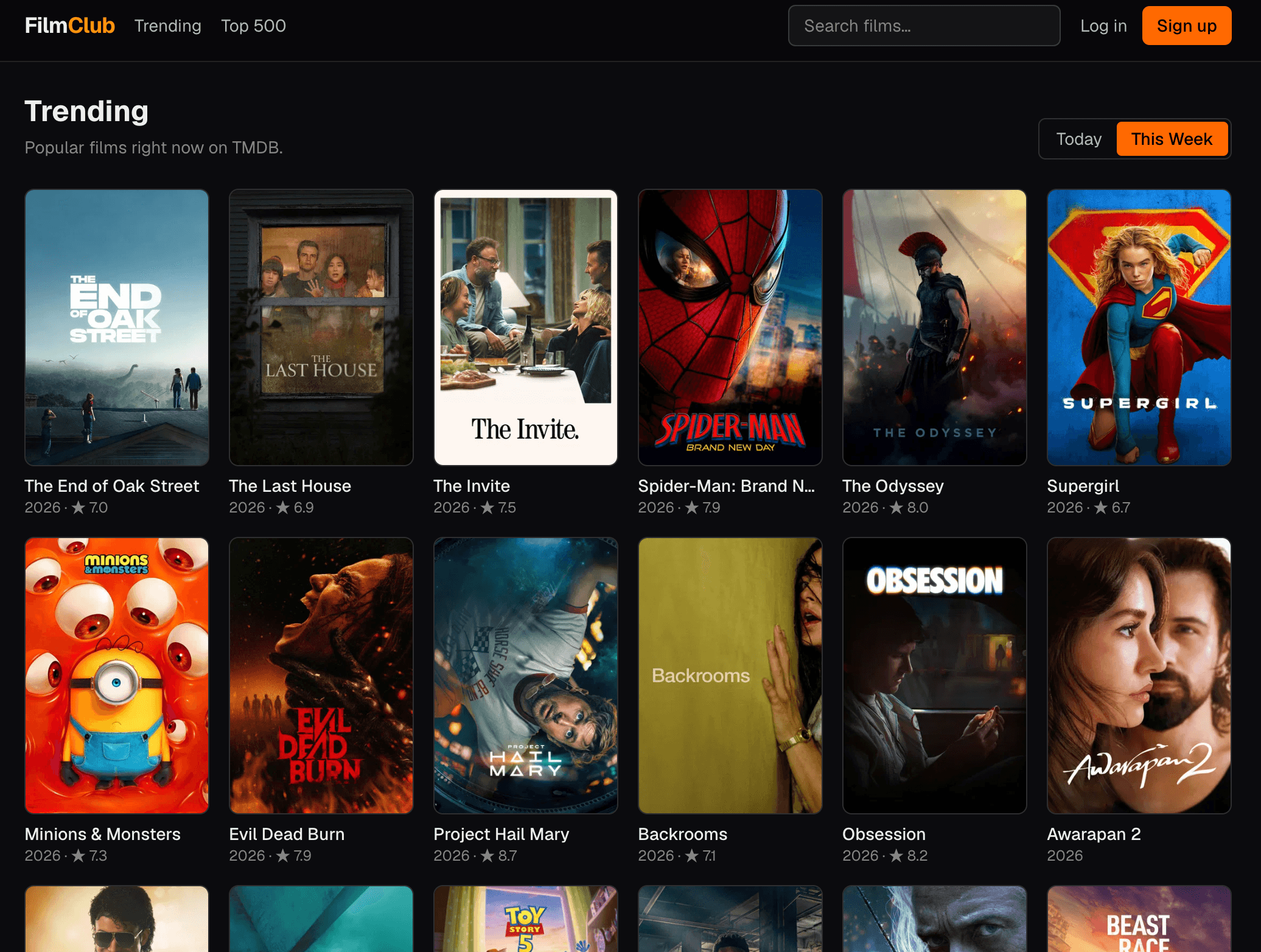The height and width of the screenshot is (952, 1261).
Task: Click the title text 'The Invite'
Action: [472, 486]
